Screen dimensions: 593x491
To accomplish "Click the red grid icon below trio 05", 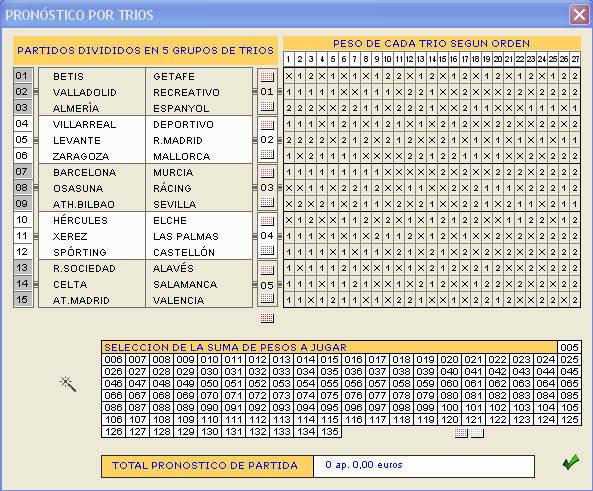I will [267, 318].
